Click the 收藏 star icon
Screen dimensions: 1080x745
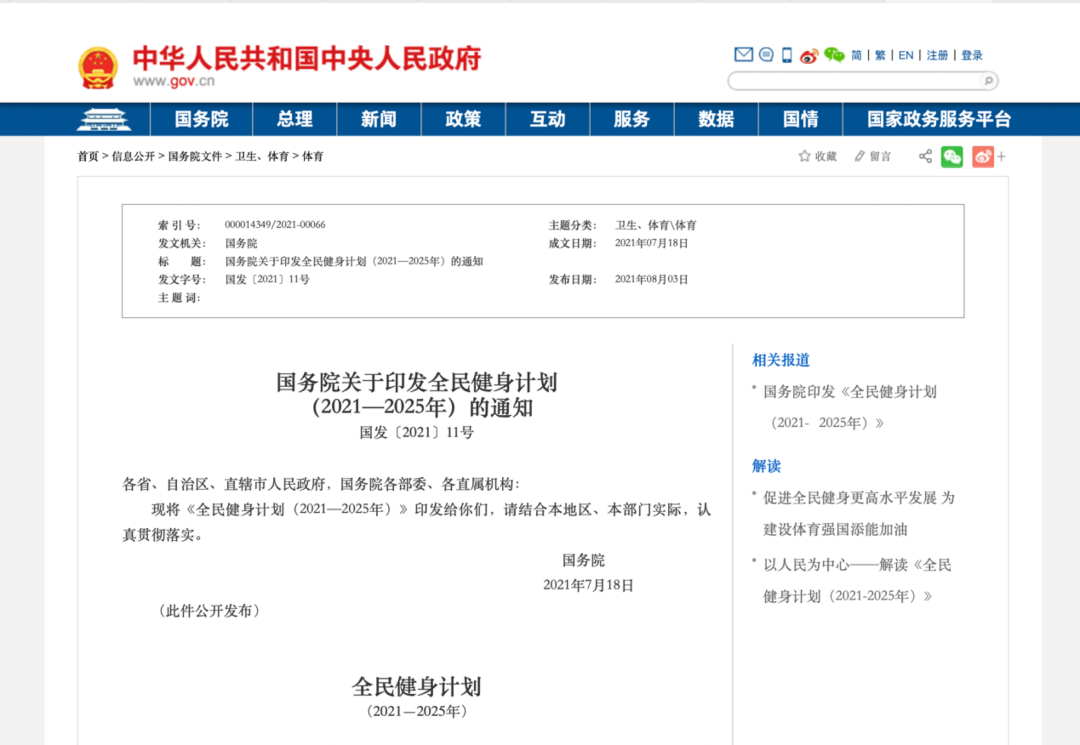click(x=804, y=156)
